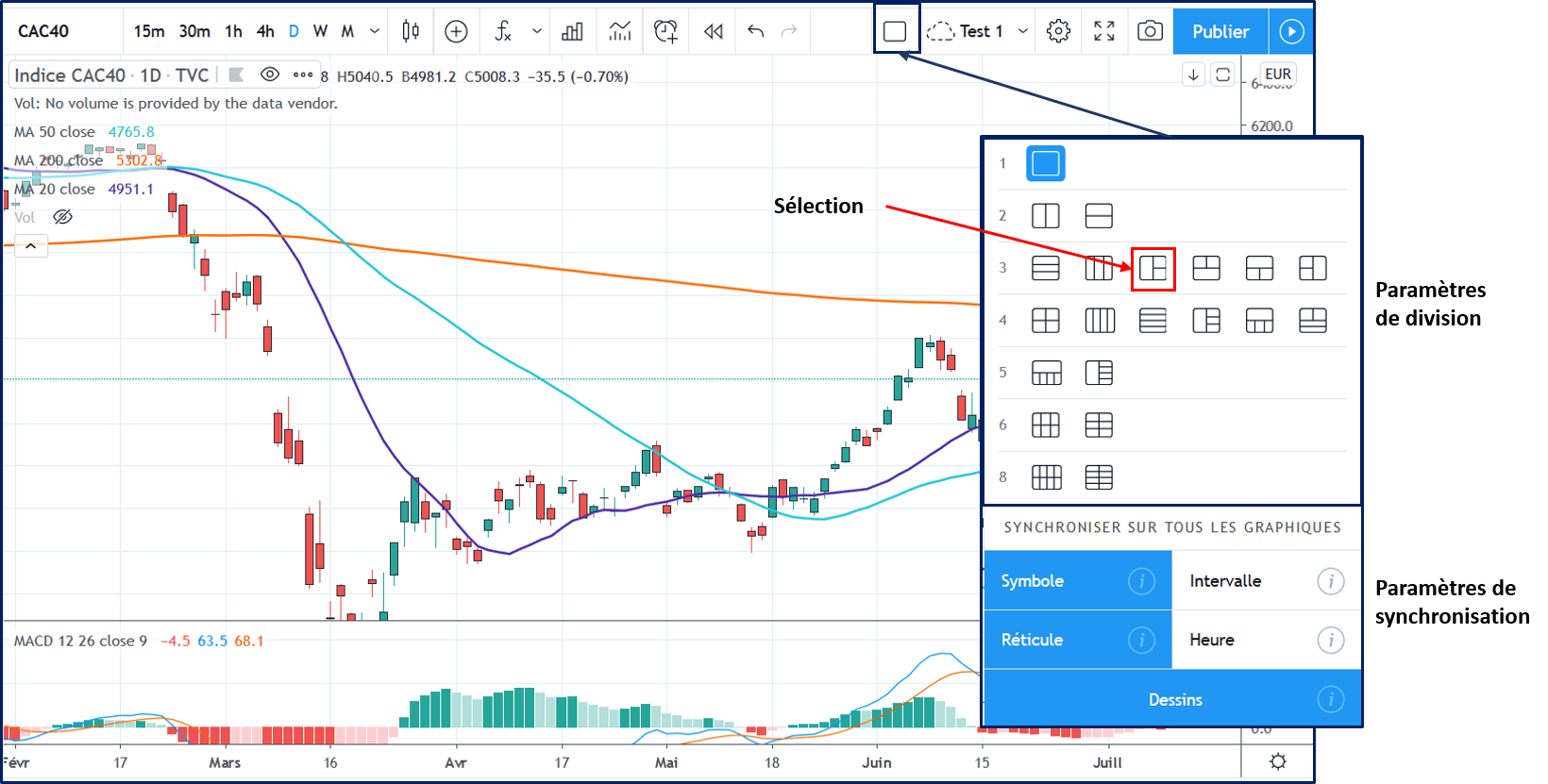
Task: Select the weekly W interval
Action: (x=321, y=31)
